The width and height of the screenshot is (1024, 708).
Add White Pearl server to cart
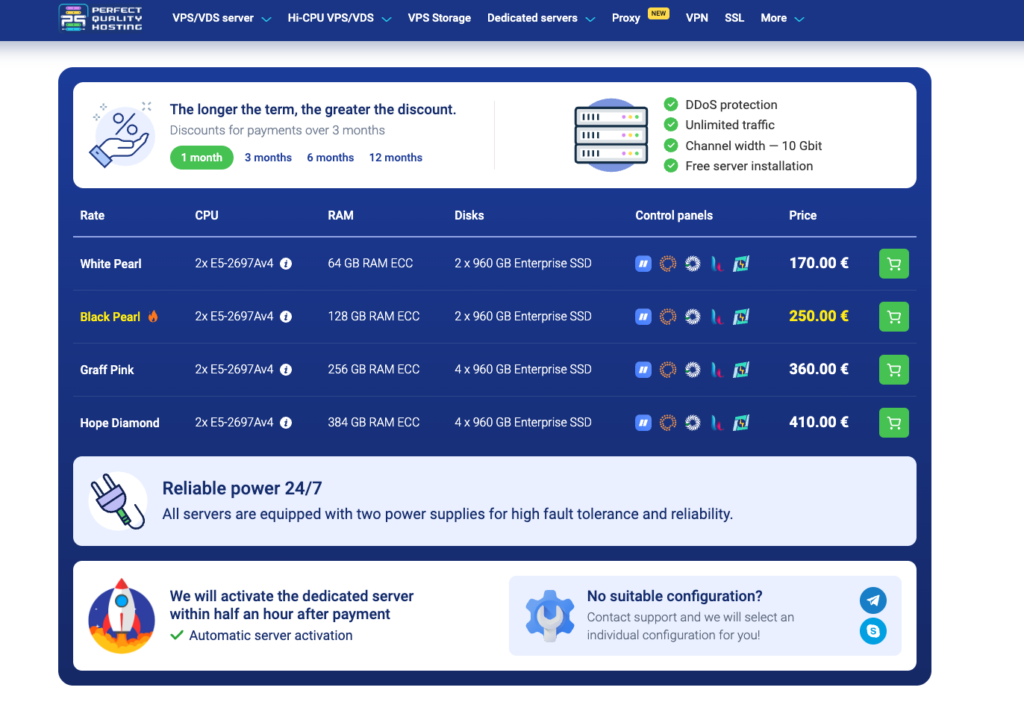(x=893, y=264)
